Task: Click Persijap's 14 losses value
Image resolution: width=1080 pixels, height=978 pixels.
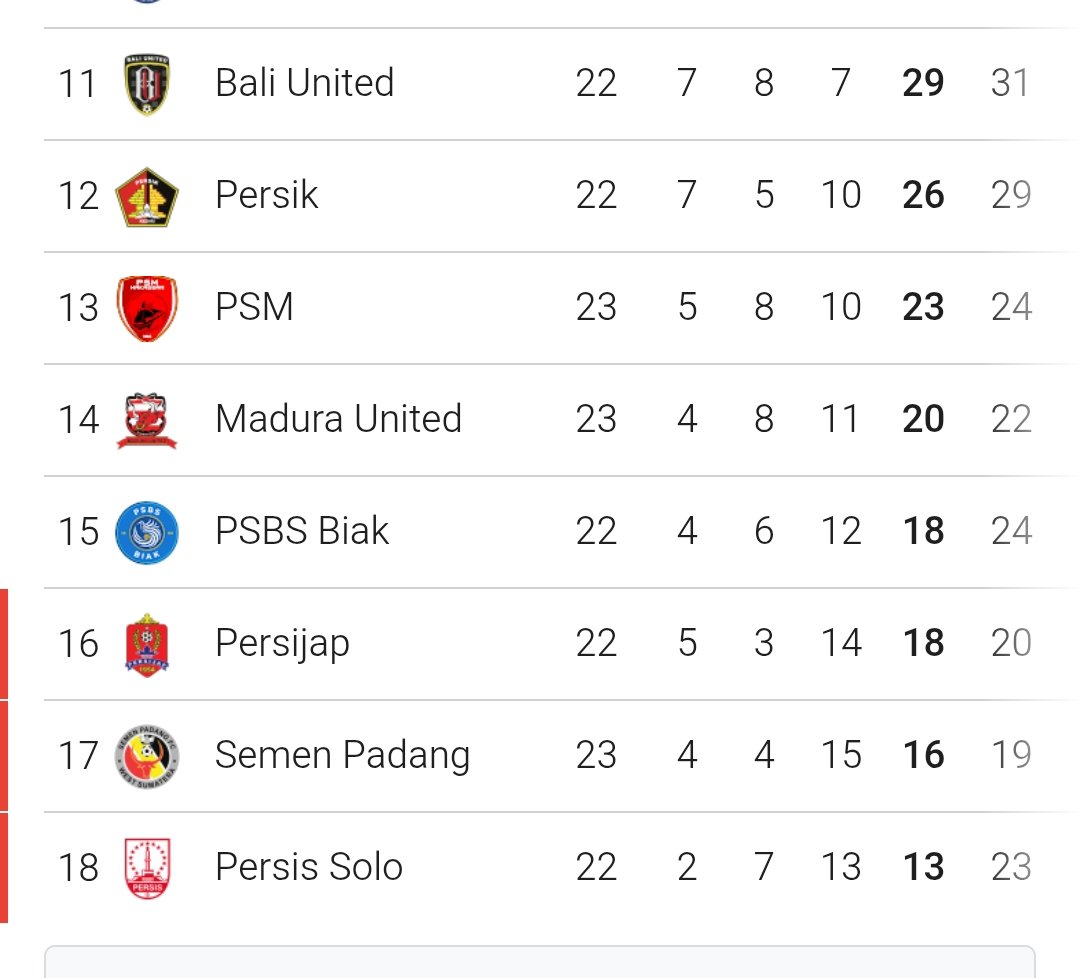Action: 840,643
